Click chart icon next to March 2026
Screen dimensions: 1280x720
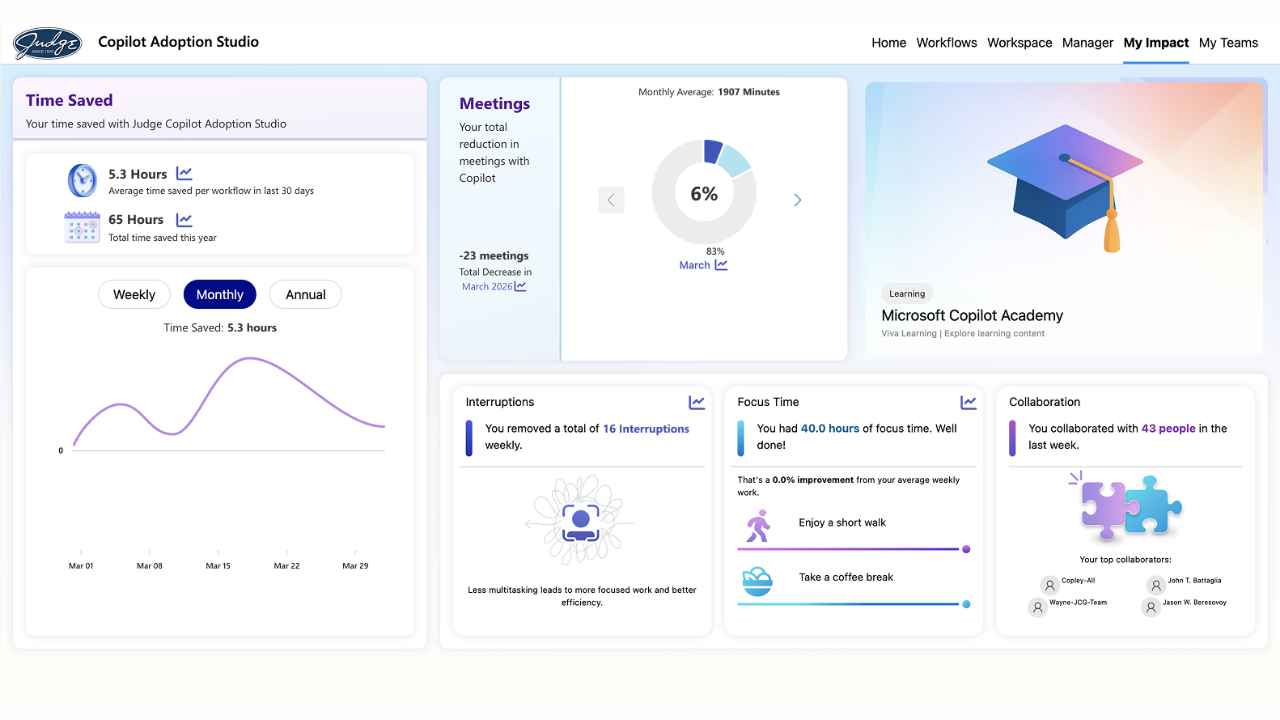coord(520,286)
